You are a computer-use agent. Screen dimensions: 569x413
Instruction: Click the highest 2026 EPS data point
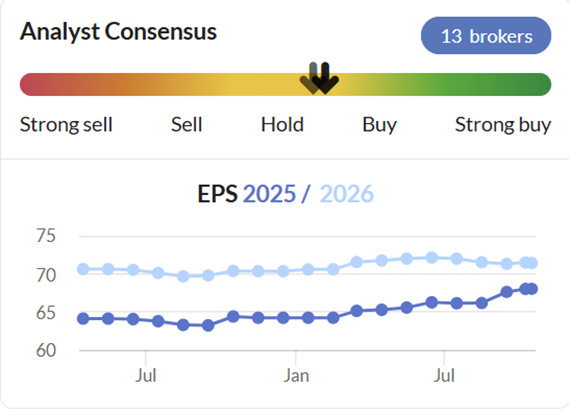[x=431, y=258]
